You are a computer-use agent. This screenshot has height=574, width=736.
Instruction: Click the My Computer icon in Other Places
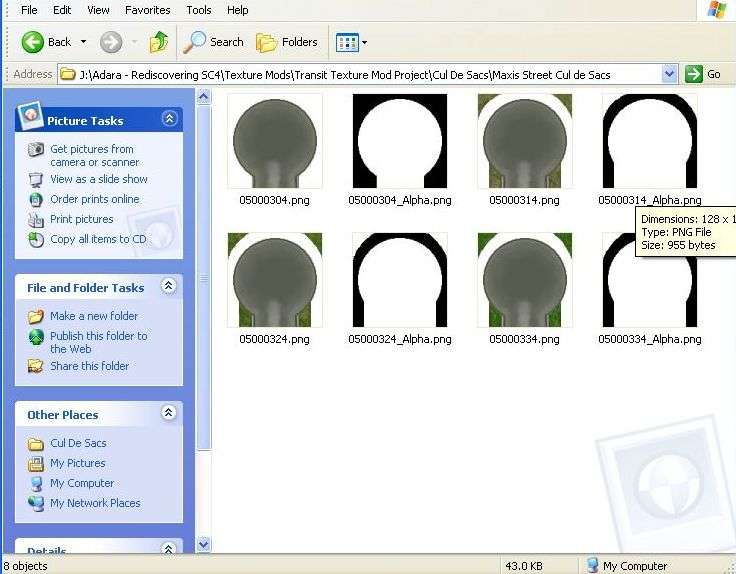pyautogui.click(x=36, y=483)
